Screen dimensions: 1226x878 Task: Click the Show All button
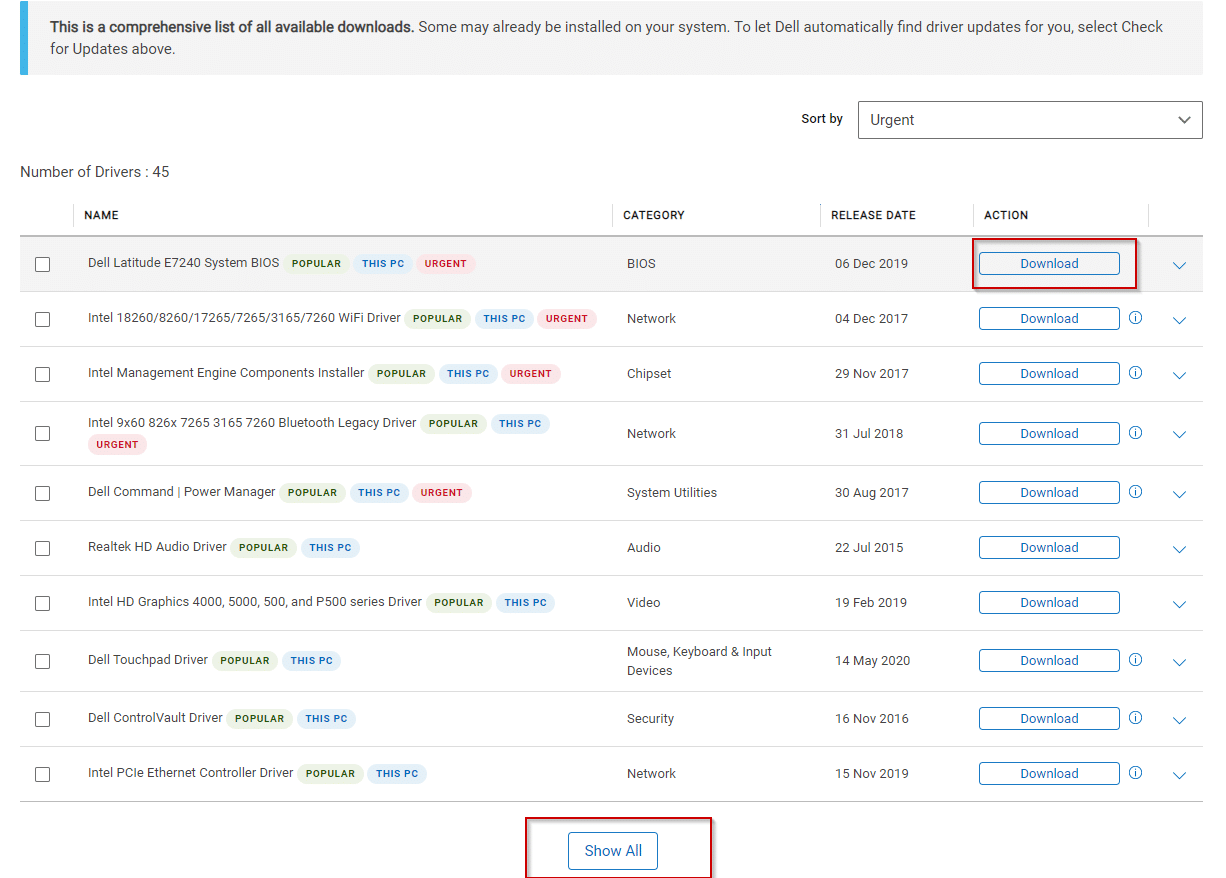point(613,850)
